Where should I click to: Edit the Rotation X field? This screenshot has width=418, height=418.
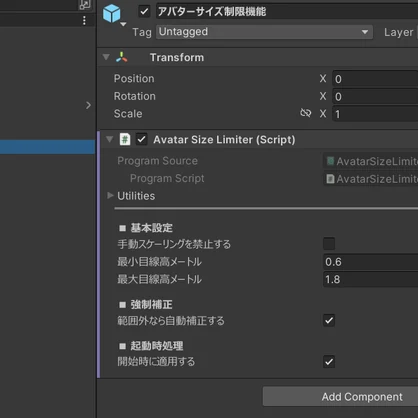point(375,97)
